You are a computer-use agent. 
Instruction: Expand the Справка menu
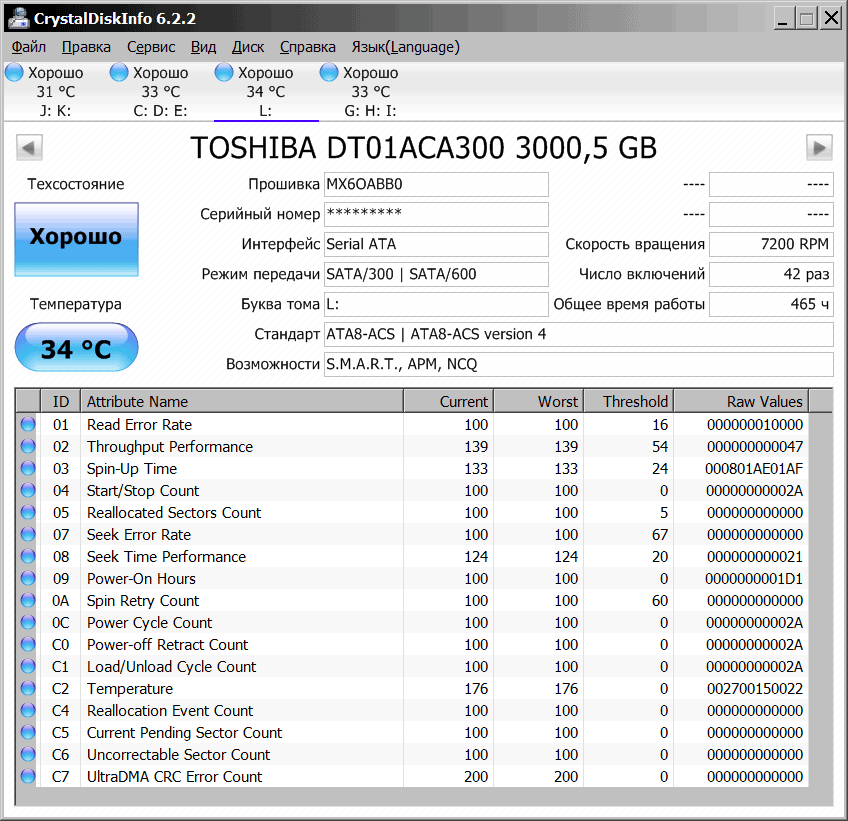[307, 47]
